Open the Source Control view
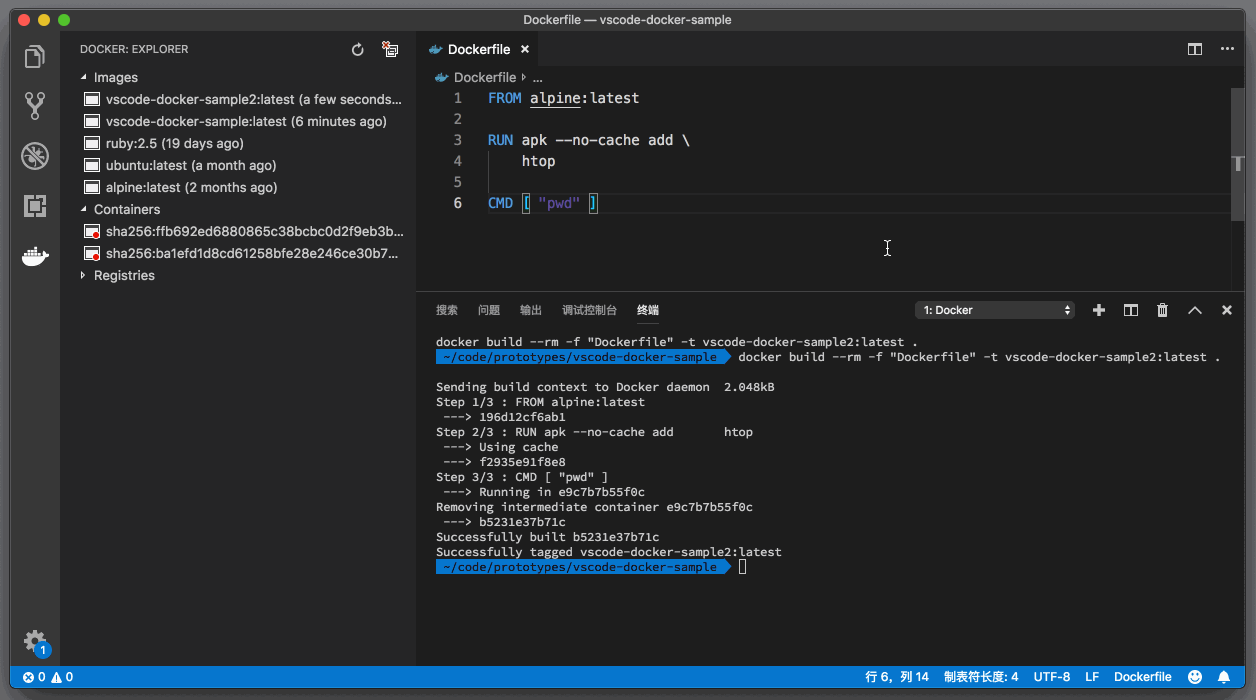Image resolution: width=1256 pixels, height=700 pixels. coord(35,105)
